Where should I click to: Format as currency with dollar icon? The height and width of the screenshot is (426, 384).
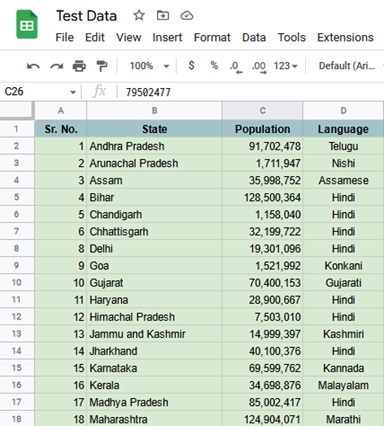(191, 65)
